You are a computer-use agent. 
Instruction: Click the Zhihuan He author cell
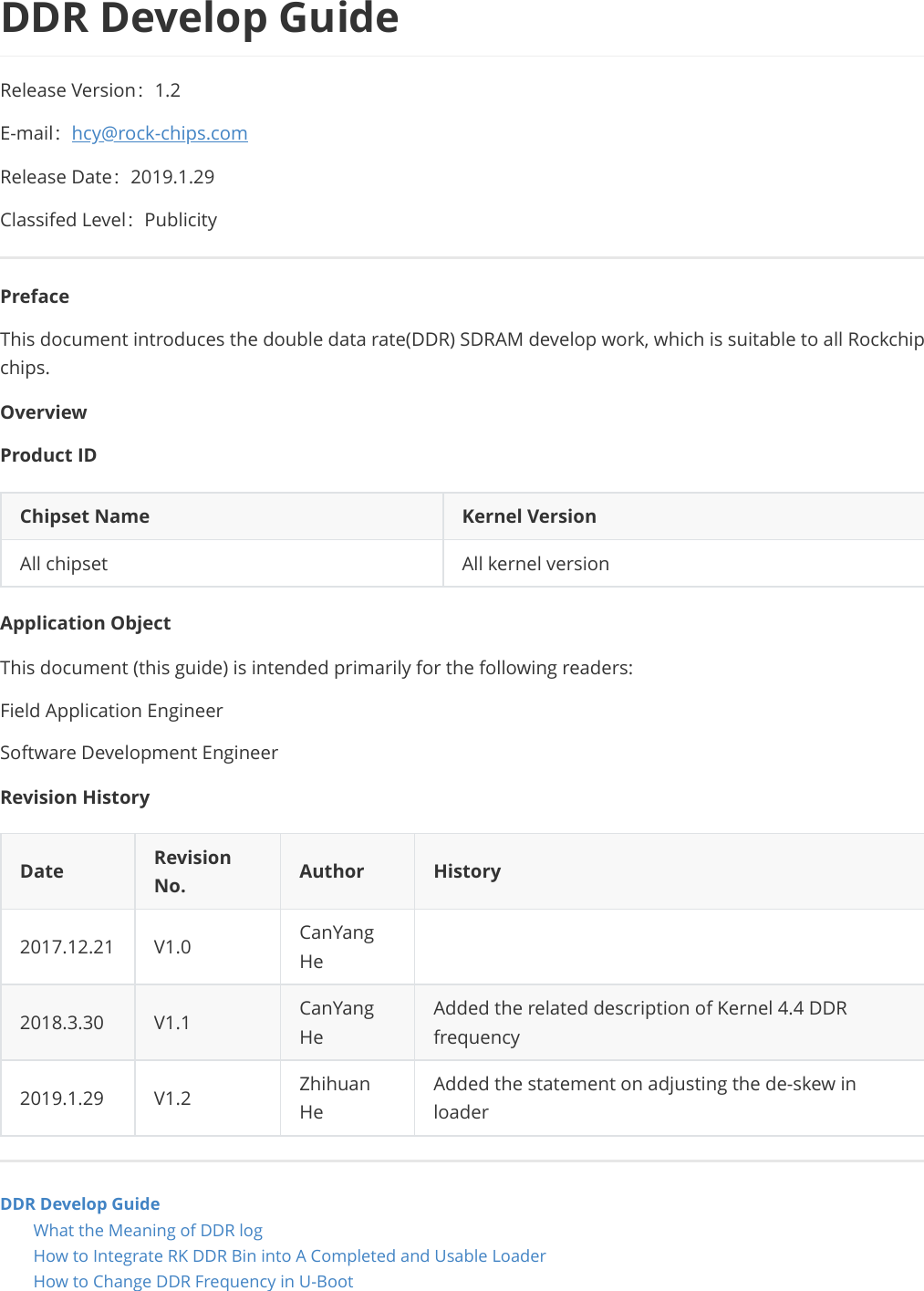coord(335,1098)
